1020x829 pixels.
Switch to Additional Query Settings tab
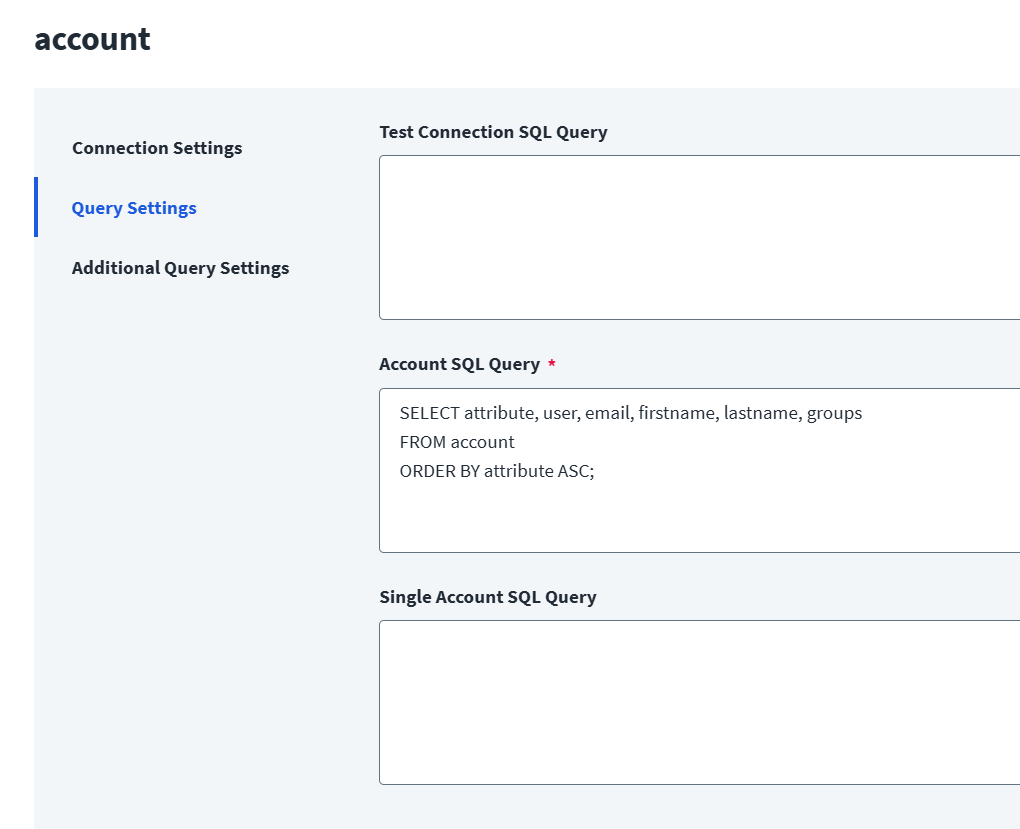pyautogui.click(x=180, y=268)
